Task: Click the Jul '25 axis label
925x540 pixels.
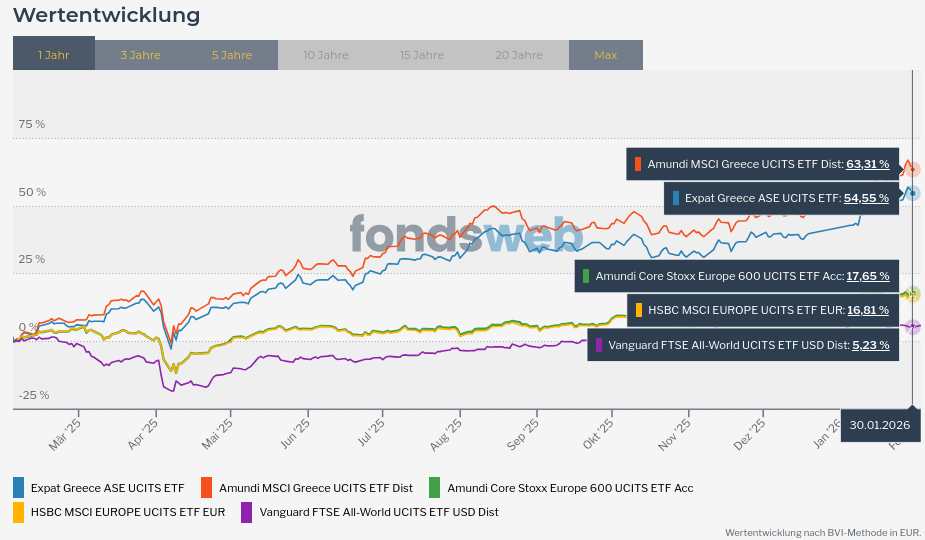Action: pos(371,433)
